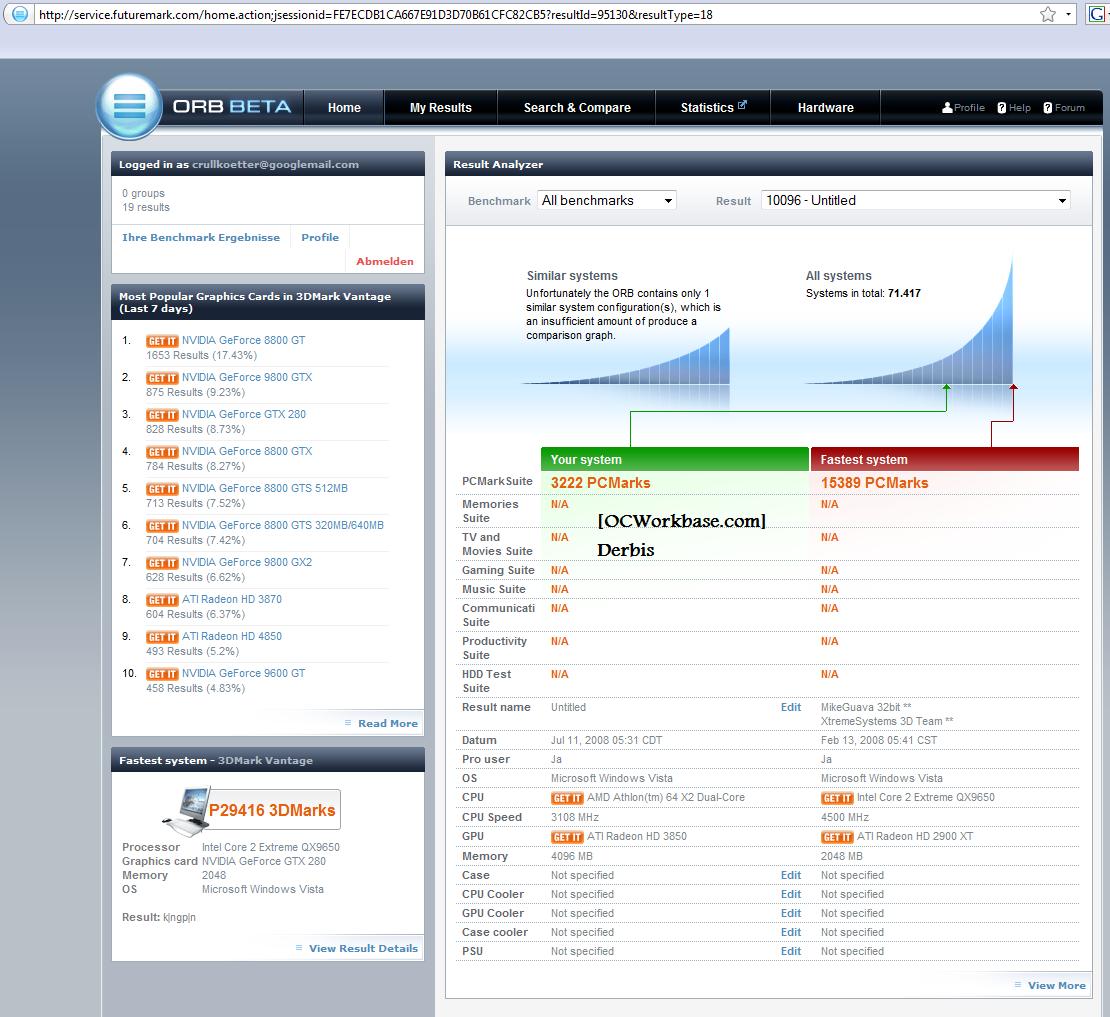Click Edit link in GPU Cooler row
1110x1017 pixels.
click(791, 914)
